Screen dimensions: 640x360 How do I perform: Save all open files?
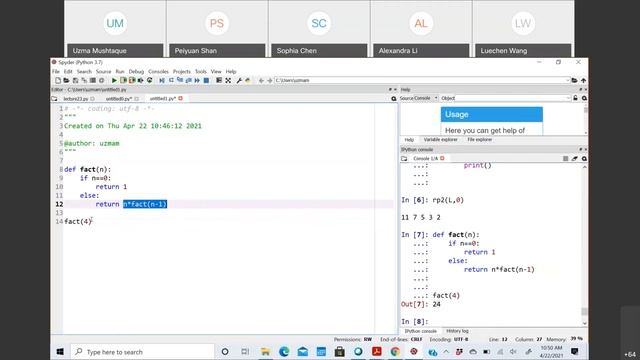pos(84,80)
